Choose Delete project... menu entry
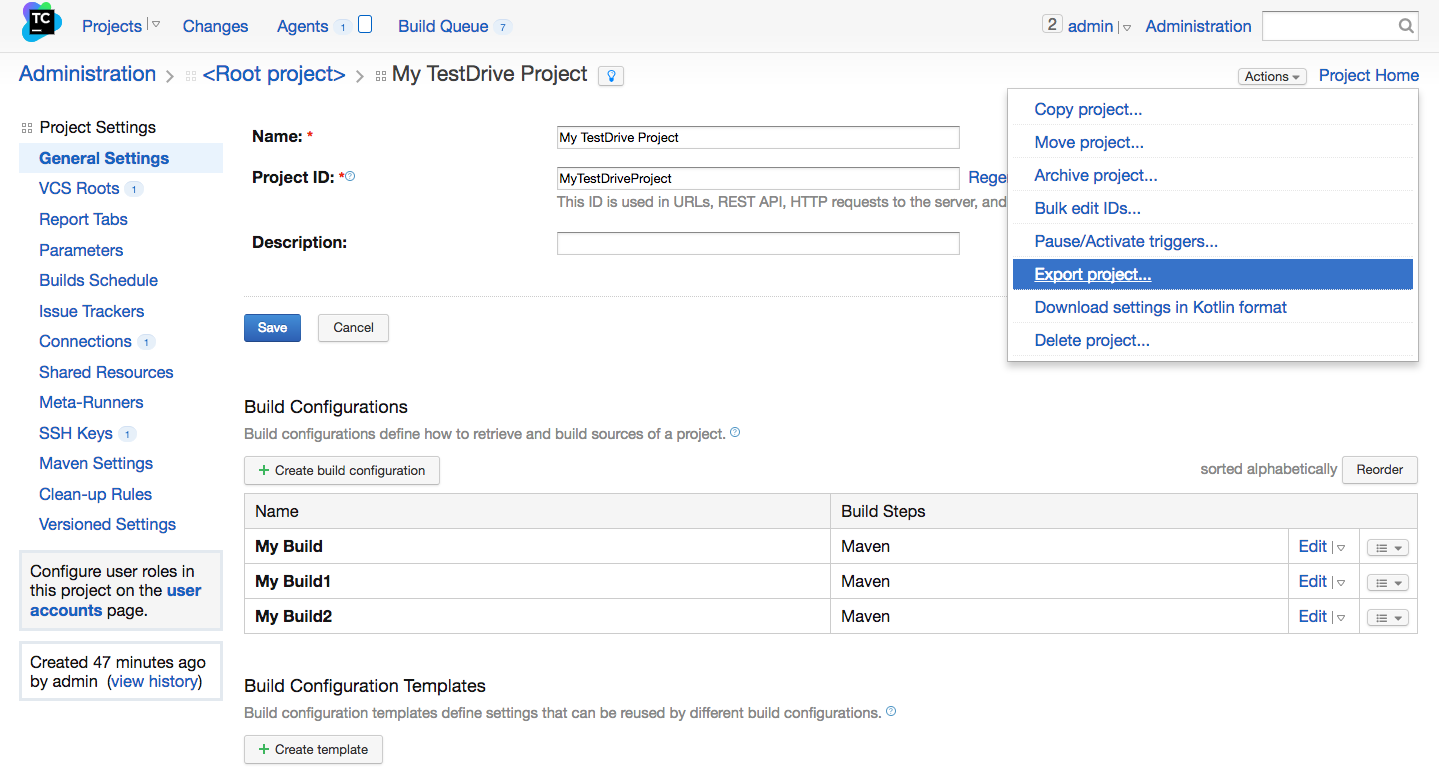 pyautogui.click(x=1213, y=341)
